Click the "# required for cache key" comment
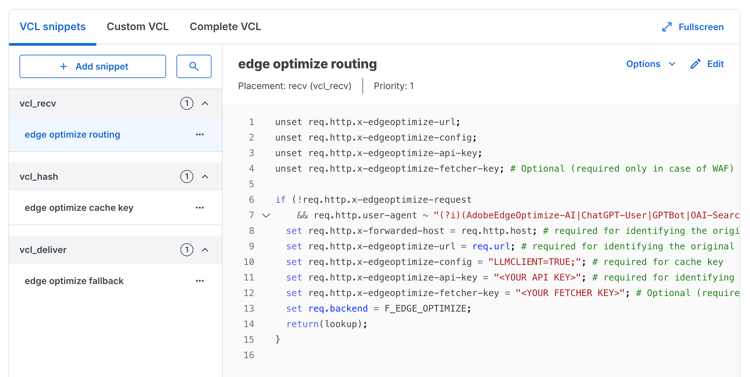Viewport: 750px width, 377px height. tap(658, 262)
